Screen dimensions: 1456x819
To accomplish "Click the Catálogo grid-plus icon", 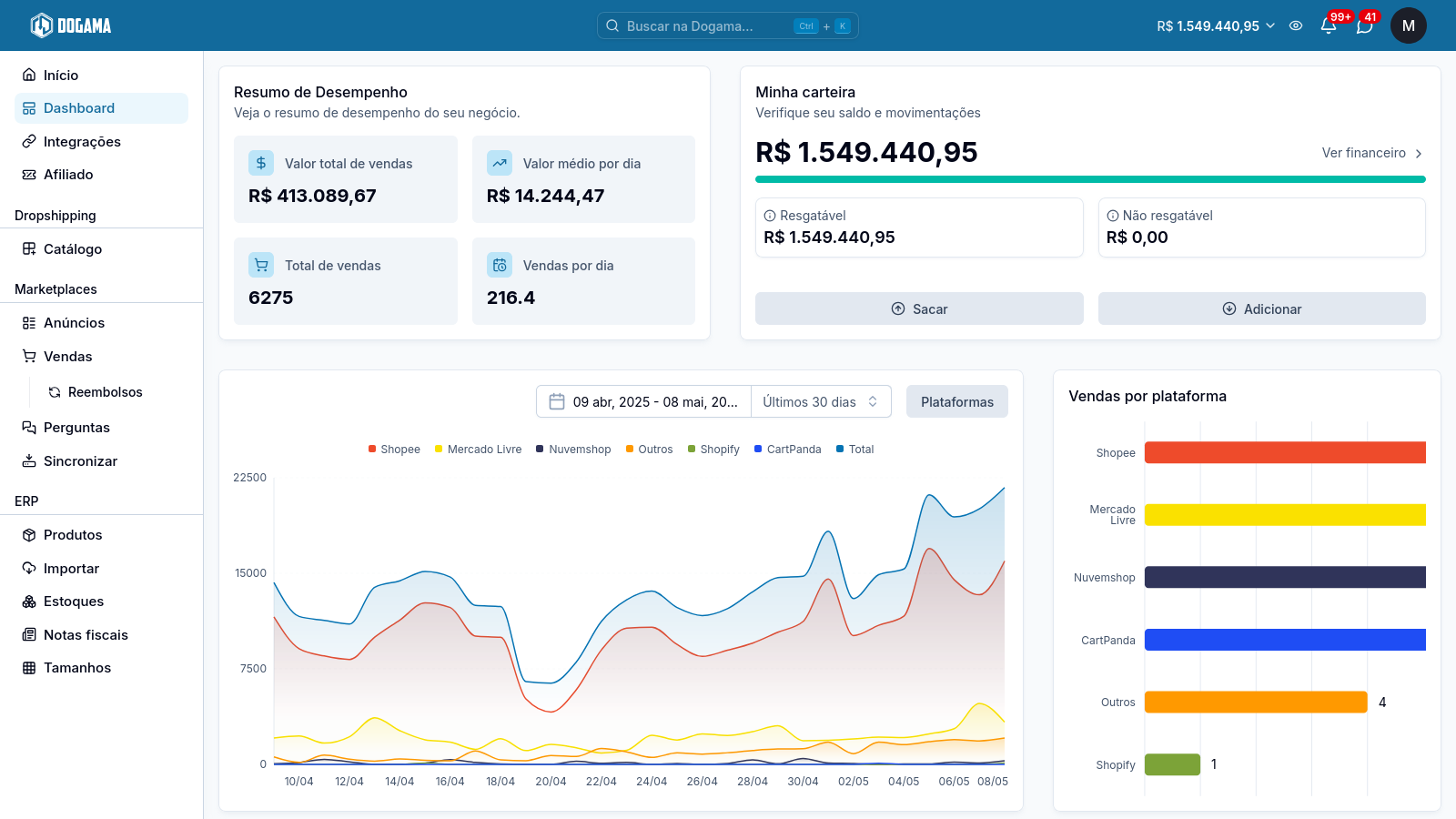I will (x=29, y=249).
